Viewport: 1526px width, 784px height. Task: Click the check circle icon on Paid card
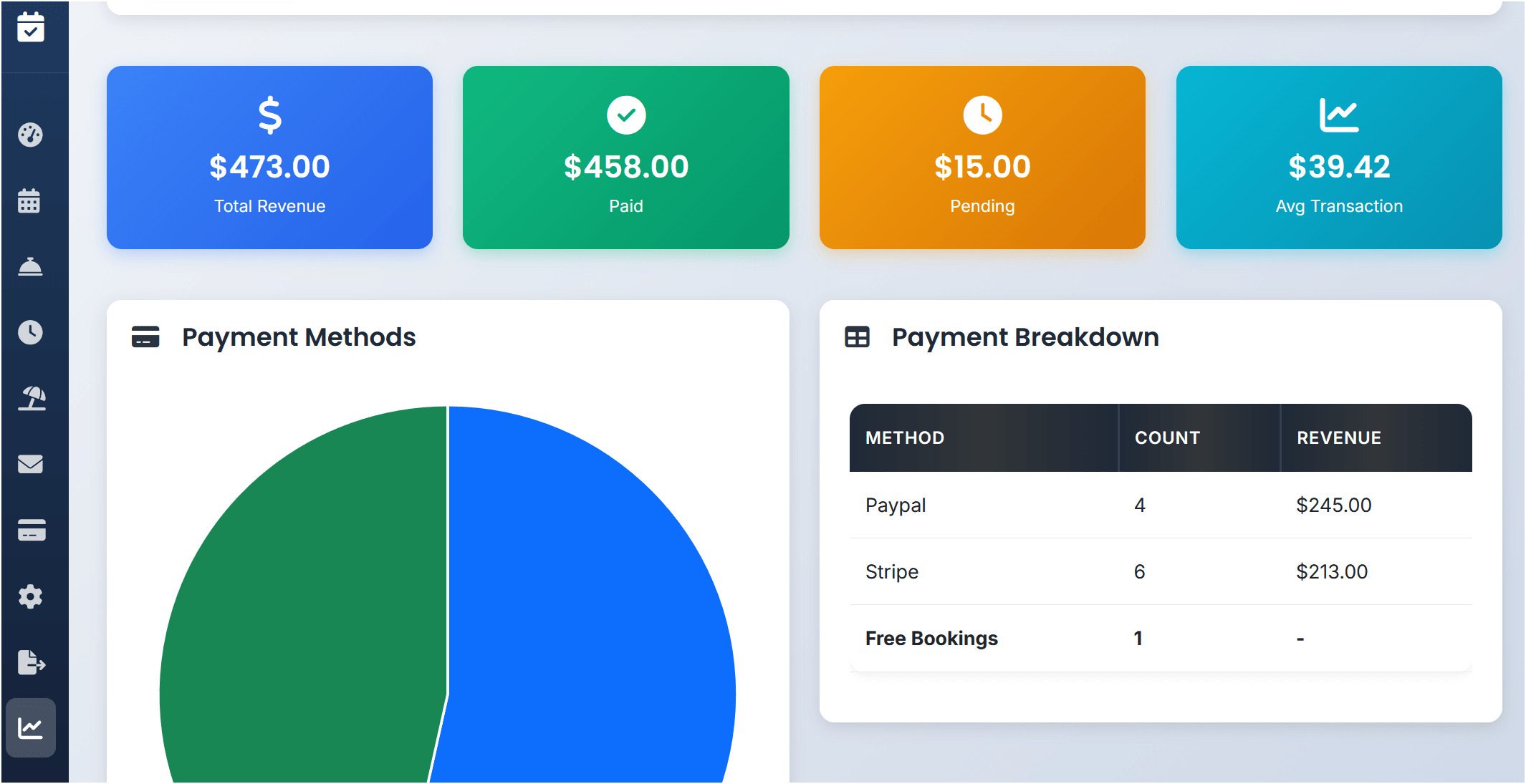pos(626,115)
